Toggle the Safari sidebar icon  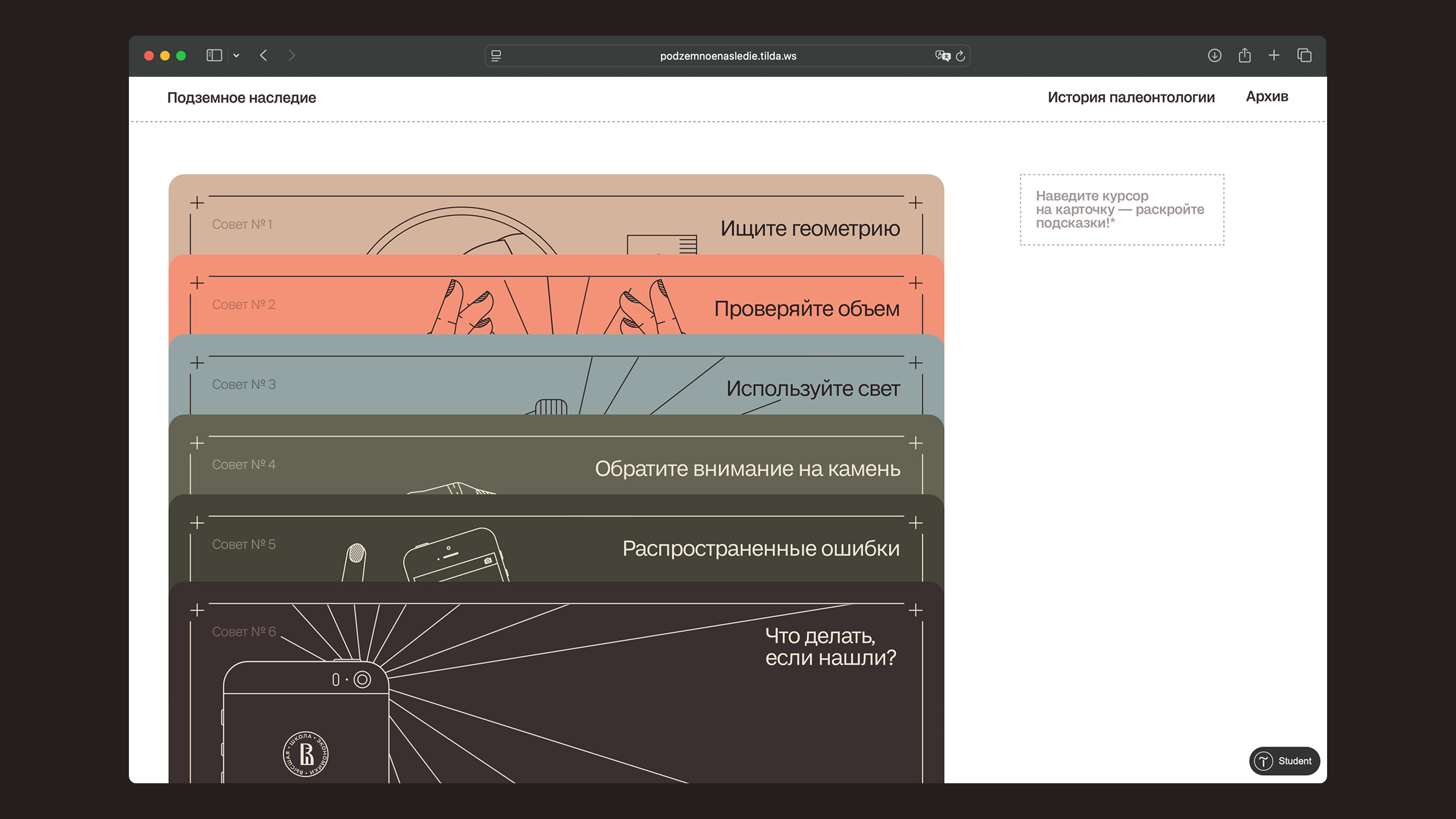tap(214, 56)
